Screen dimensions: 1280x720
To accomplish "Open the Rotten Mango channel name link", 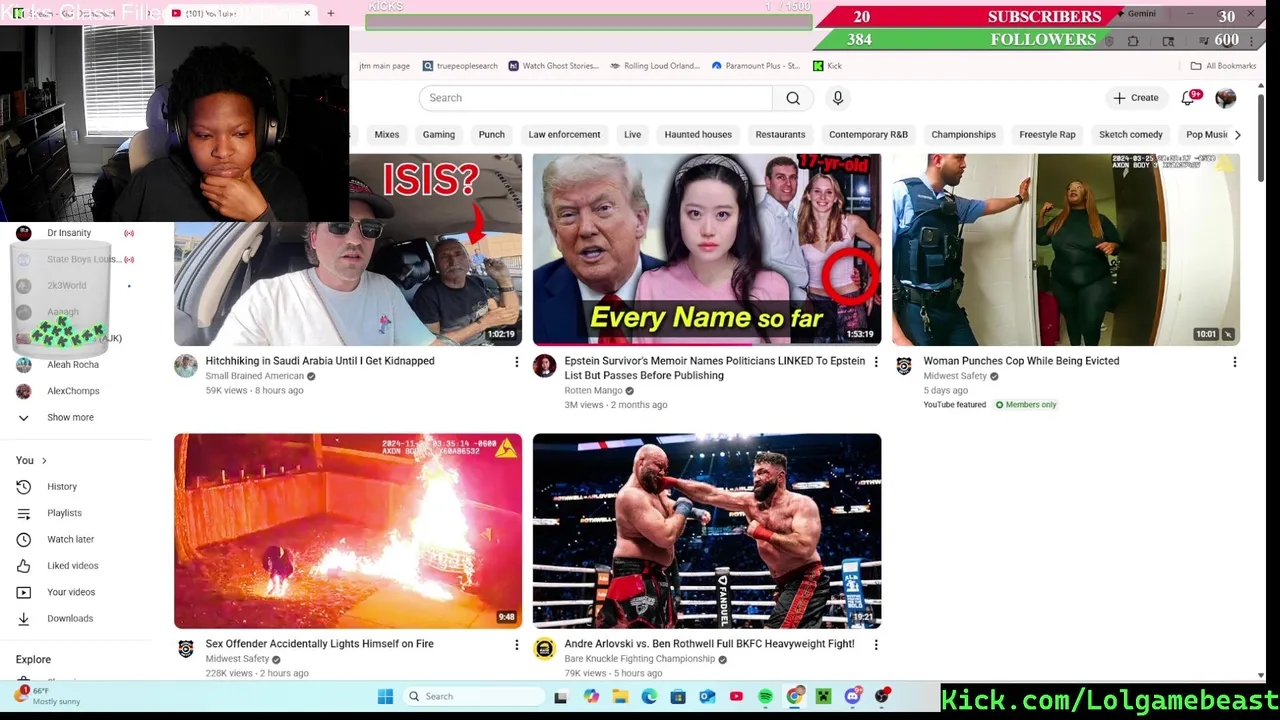I will 593,391.
